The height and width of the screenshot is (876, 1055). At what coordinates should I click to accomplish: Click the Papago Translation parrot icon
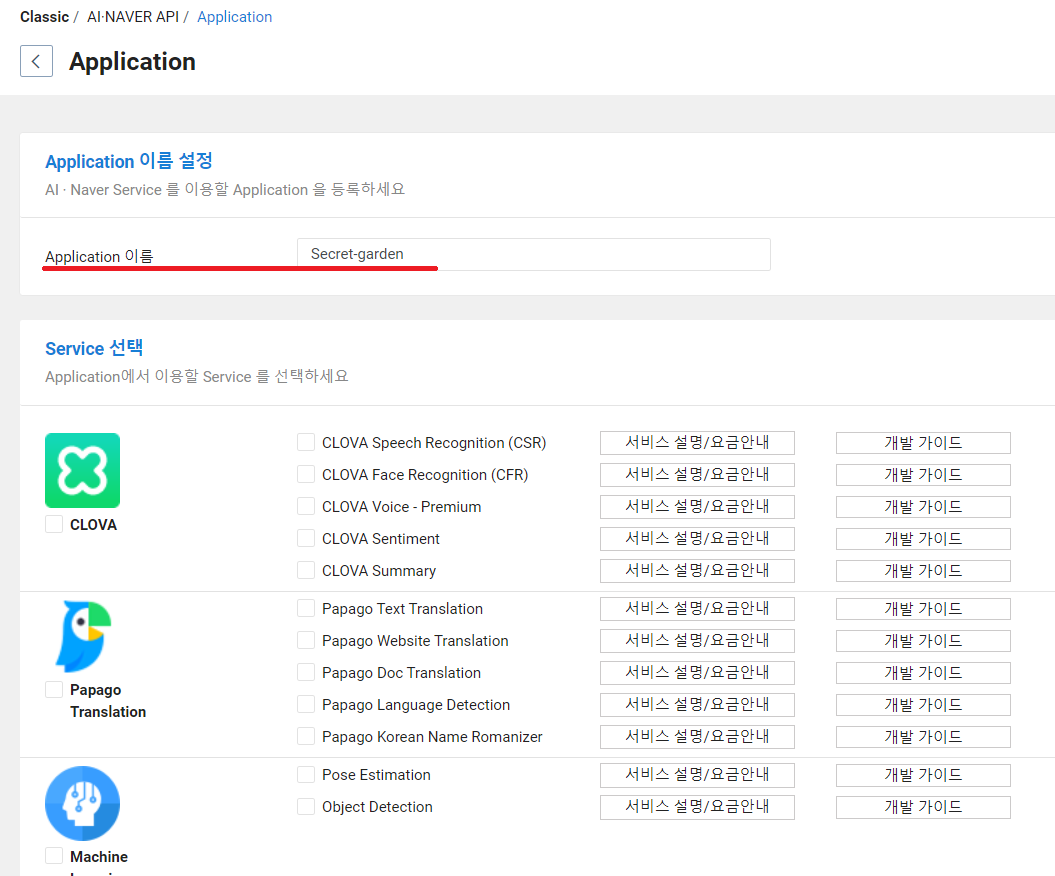point(82,636)
